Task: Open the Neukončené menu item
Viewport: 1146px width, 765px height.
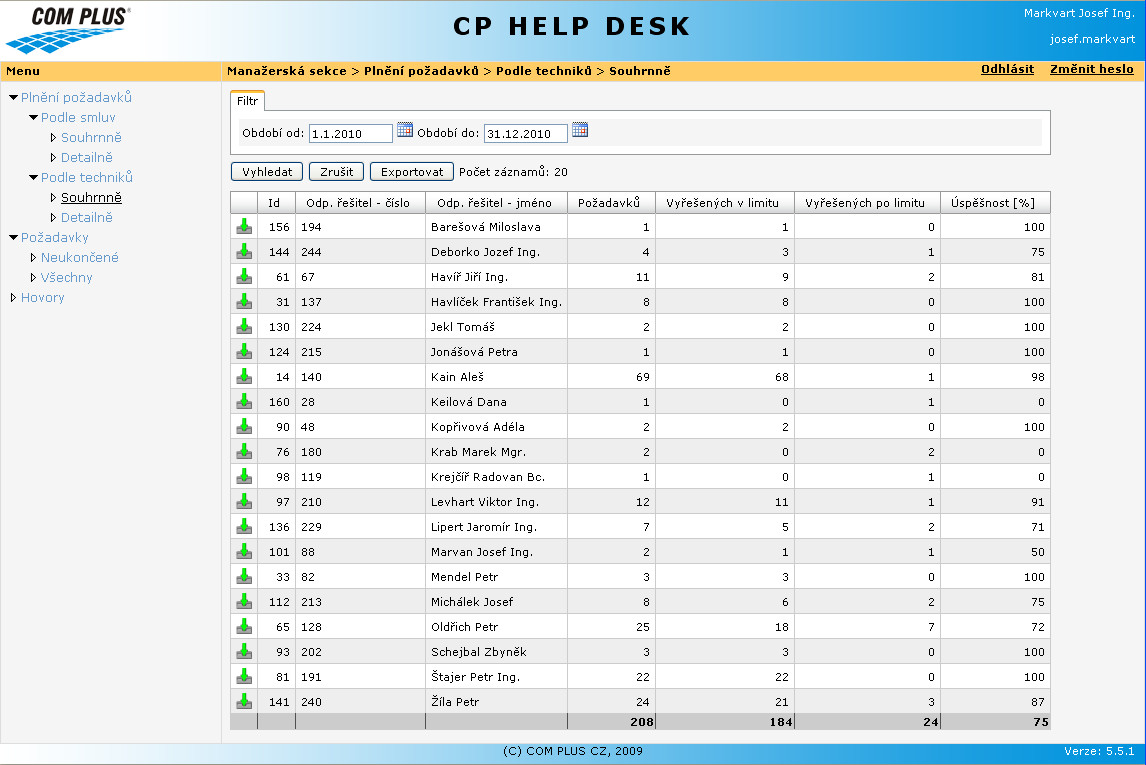Action: coord(80,257)
